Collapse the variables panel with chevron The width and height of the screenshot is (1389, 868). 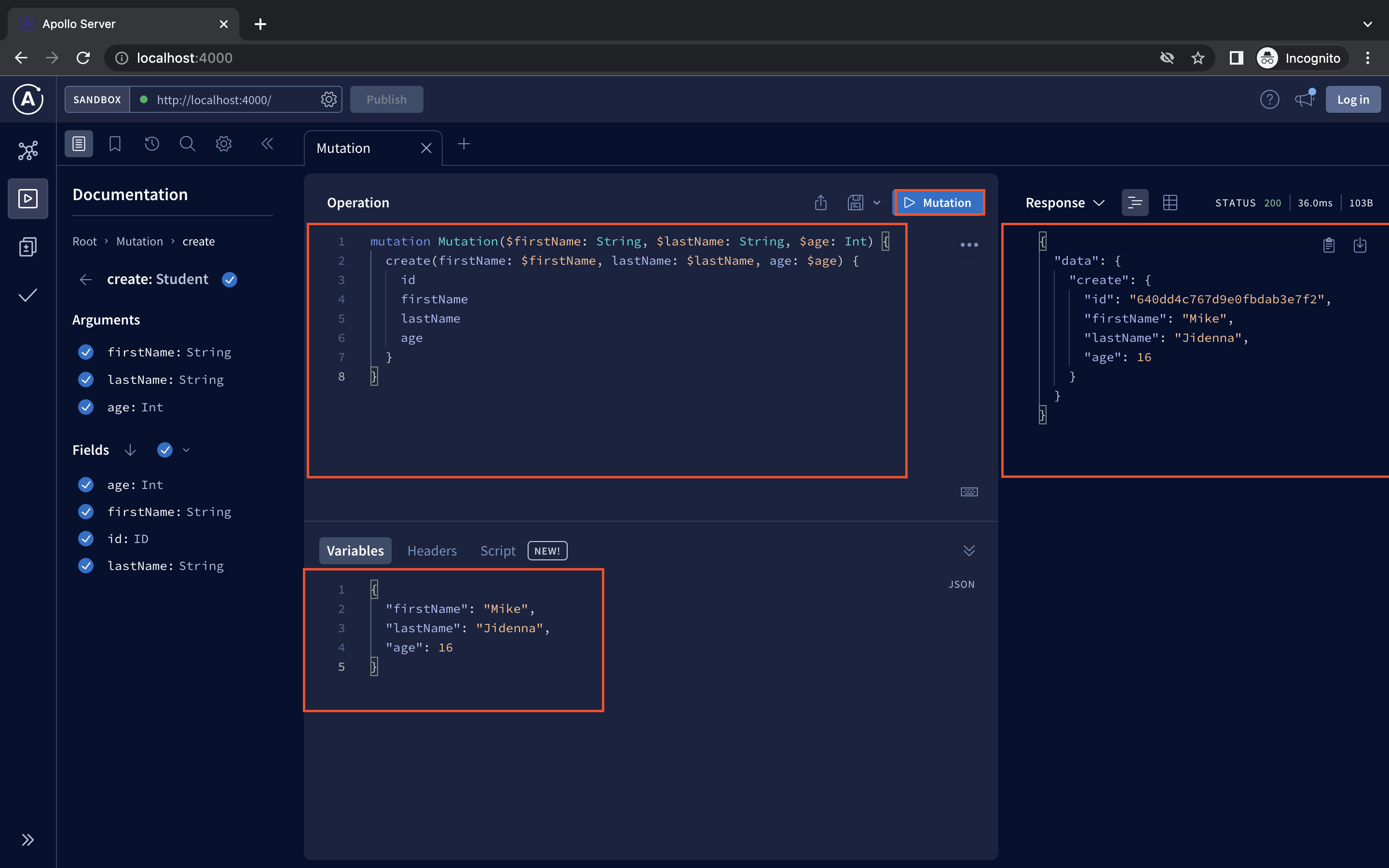click(969, 551)
